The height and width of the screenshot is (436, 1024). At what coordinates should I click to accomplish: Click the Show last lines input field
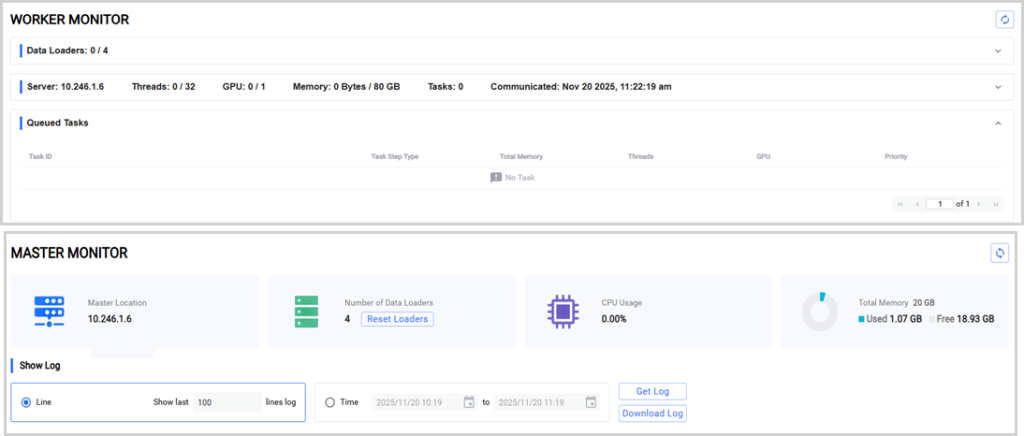[226, 402]
